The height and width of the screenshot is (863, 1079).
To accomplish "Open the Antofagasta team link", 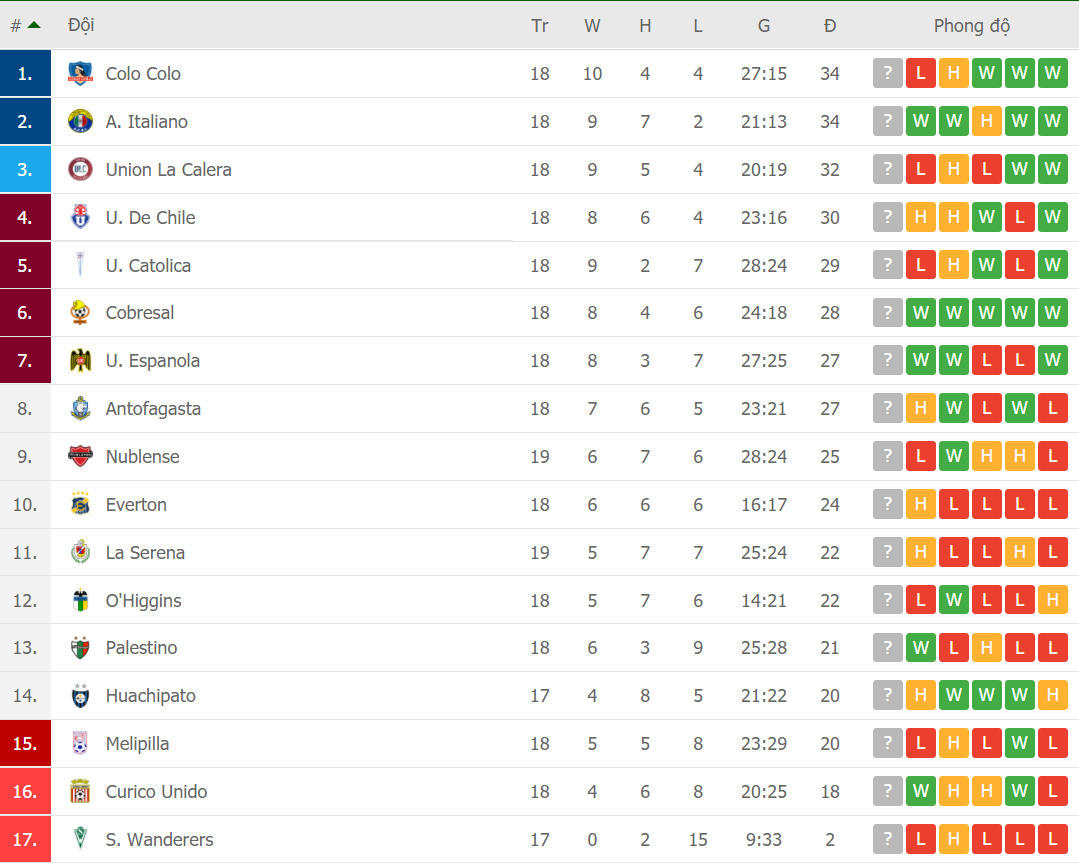I will point(153,409).
